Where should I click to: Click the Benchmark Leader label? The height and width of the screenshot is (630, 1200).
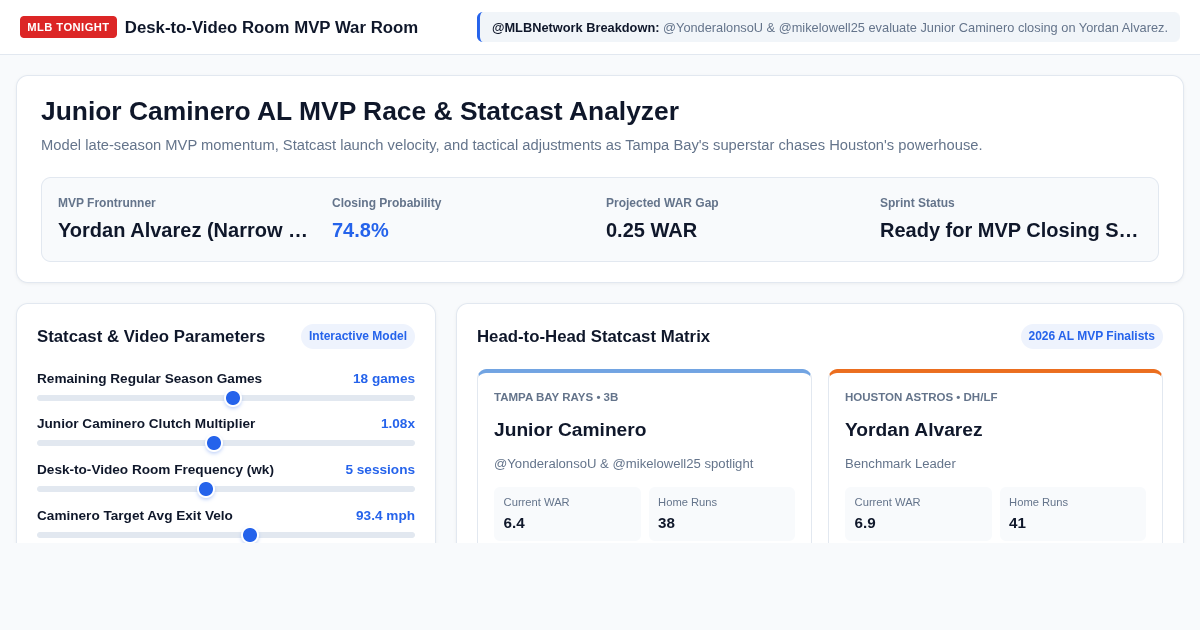pyautogui.click(x=900, y=464)
